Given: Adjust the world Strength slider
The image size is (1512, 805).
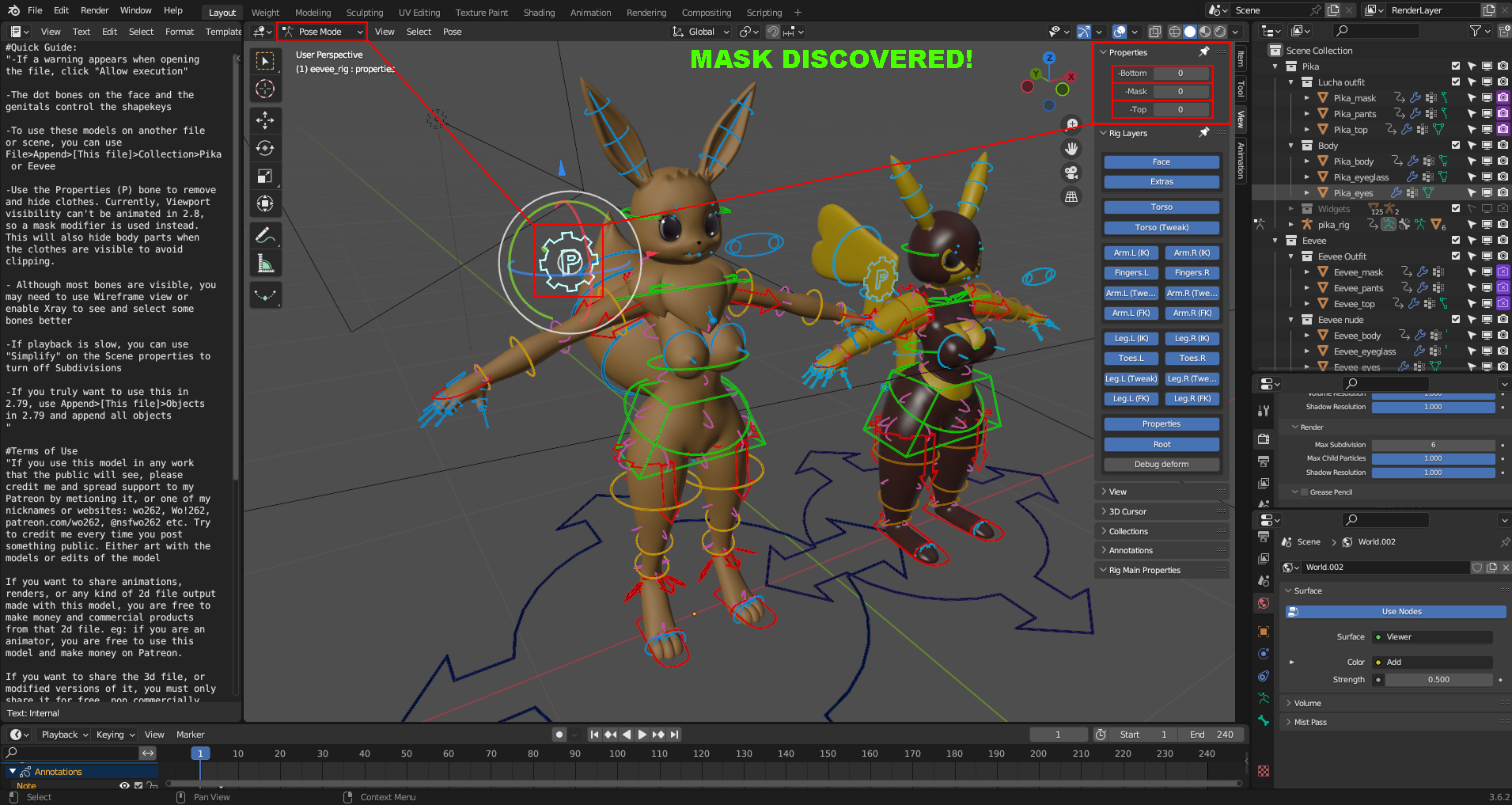Looking at the screenshot, I should point(1438,679).
